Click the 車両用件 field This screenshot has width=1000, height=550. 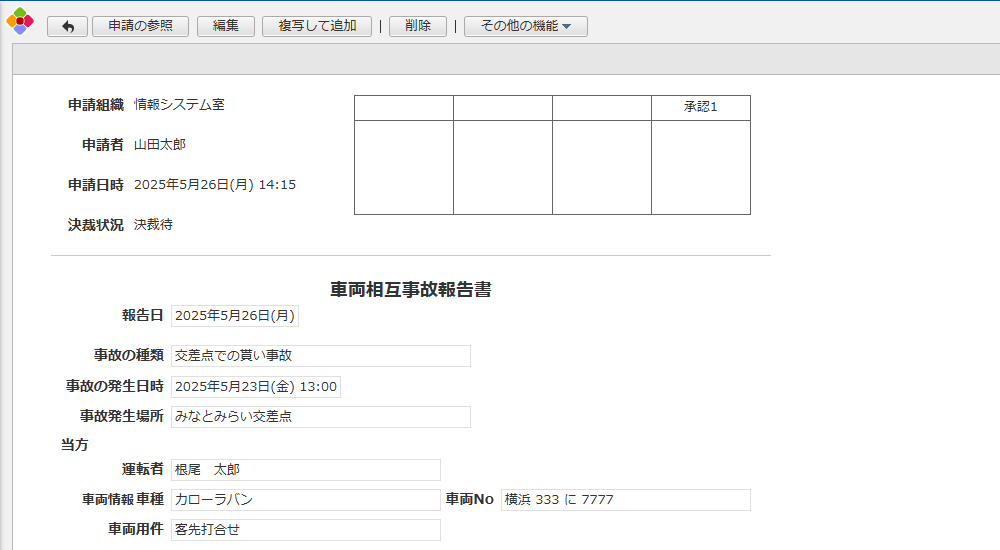tap(305, 530)
